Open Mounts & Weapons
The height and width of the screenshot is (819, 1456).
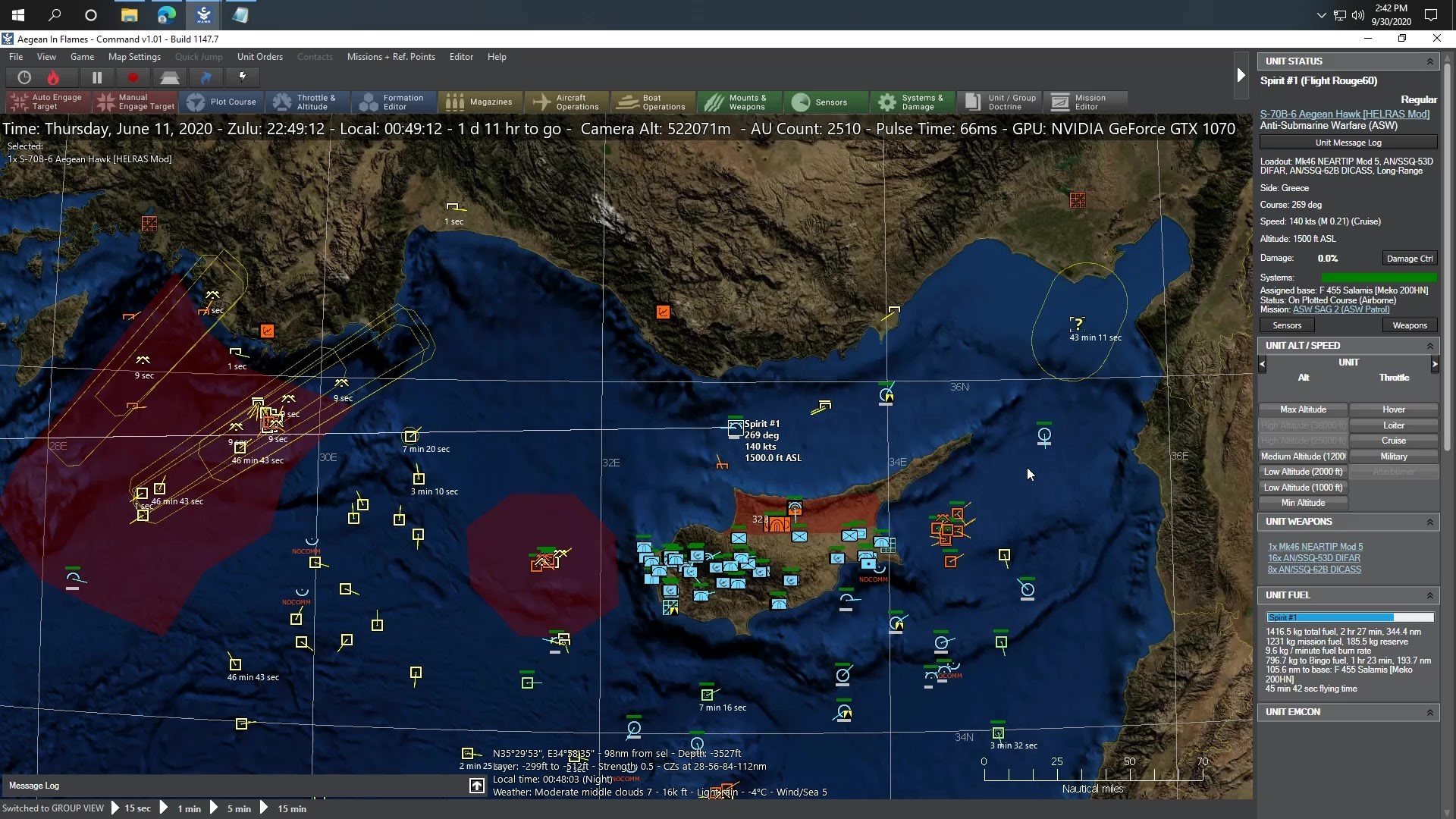point(739,102)
